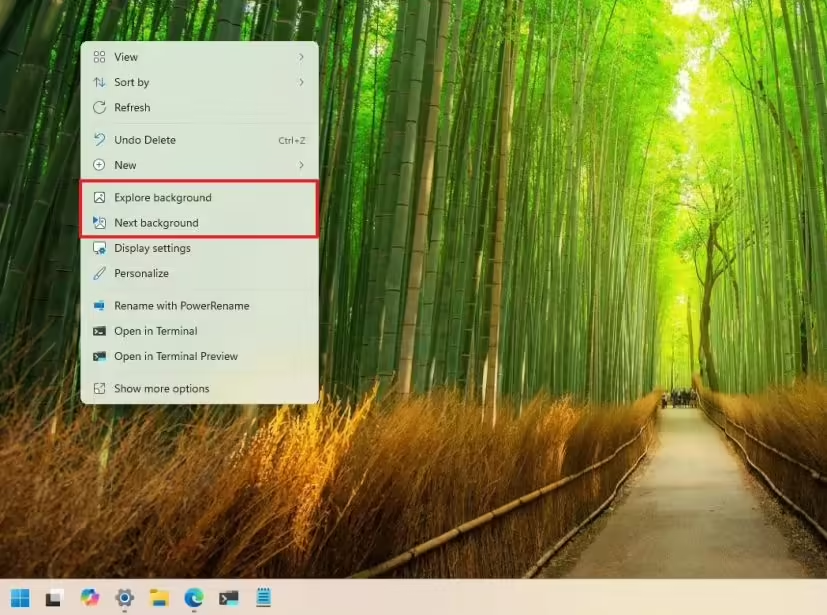
Task: Open Notepad from the taskbar
Action: [x=262, y=598]
